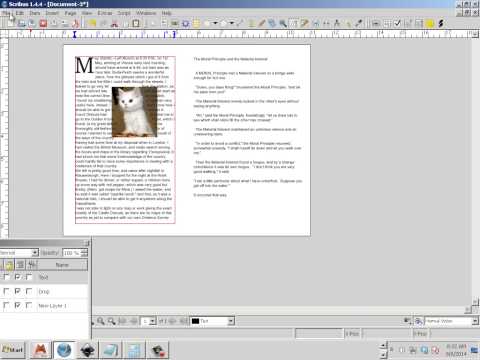Click the red Close document toolbar icon
This screenshot has width=480, height=360.
[43, 23]
